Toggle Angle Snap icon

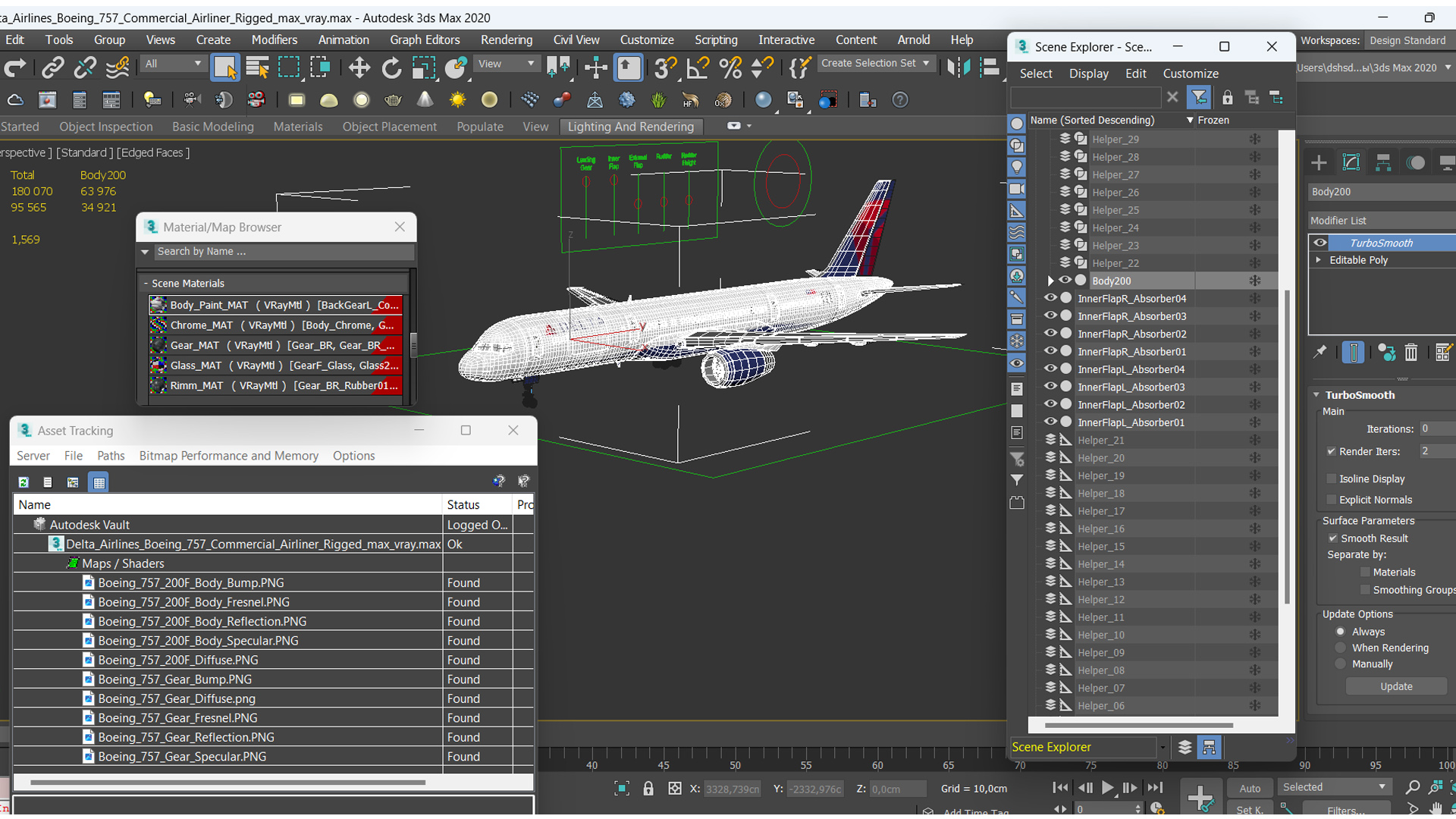coord(698,68)
